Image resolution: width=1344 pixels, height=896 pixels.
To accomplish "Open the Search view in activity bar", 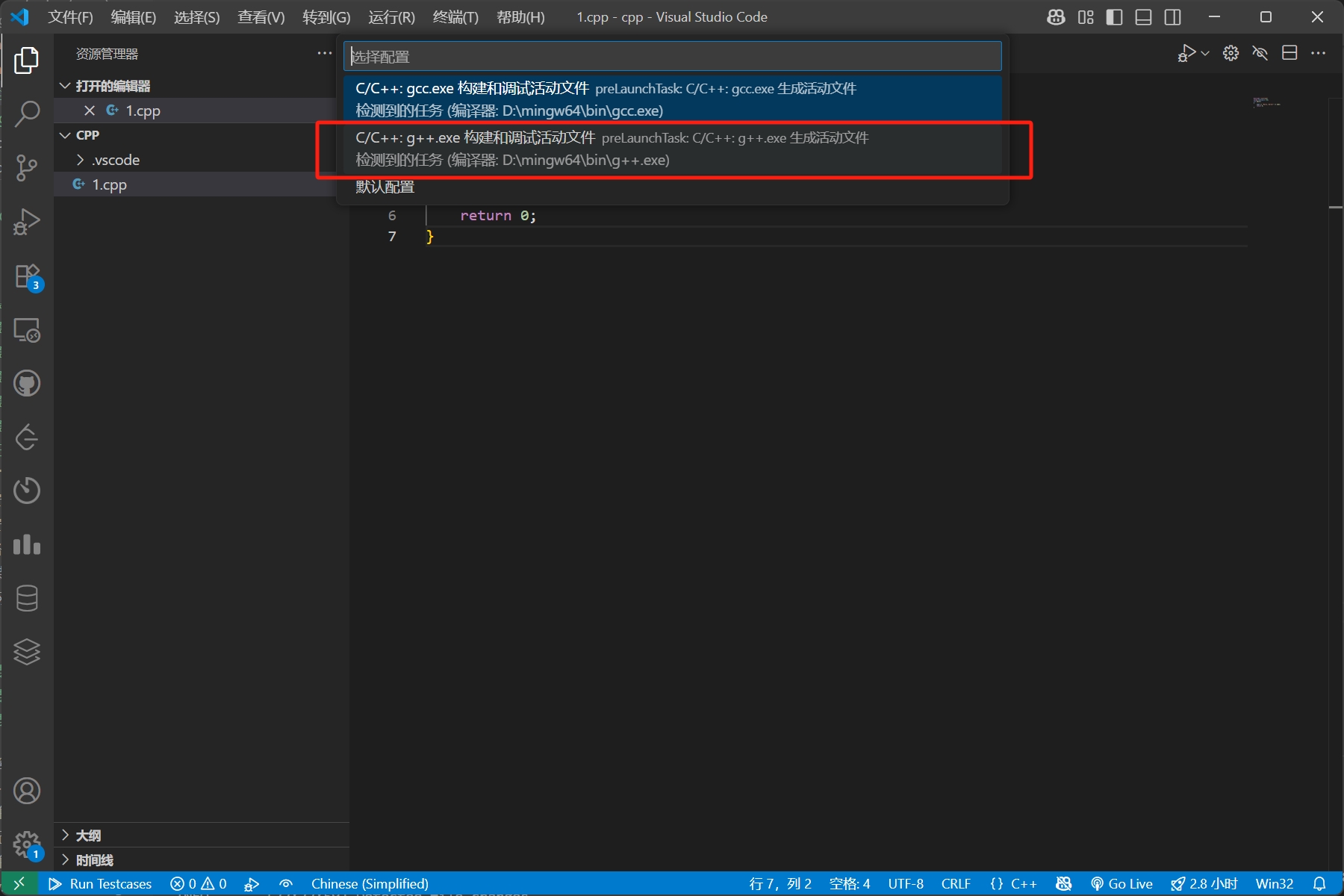I will (x=27, y=114).
